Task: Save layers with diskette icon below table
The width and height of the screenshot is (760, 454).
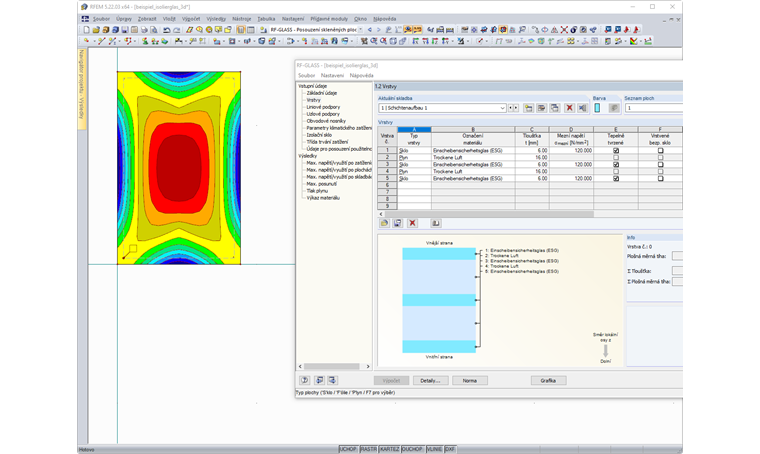Action: 397,223
